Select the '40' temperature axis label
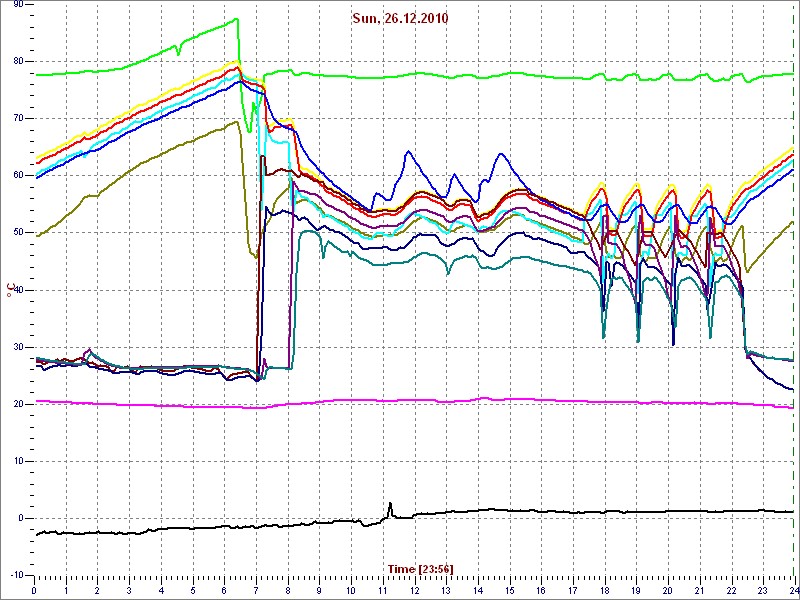800x600 pixels. pyautogui.click(x=17, y=290)
